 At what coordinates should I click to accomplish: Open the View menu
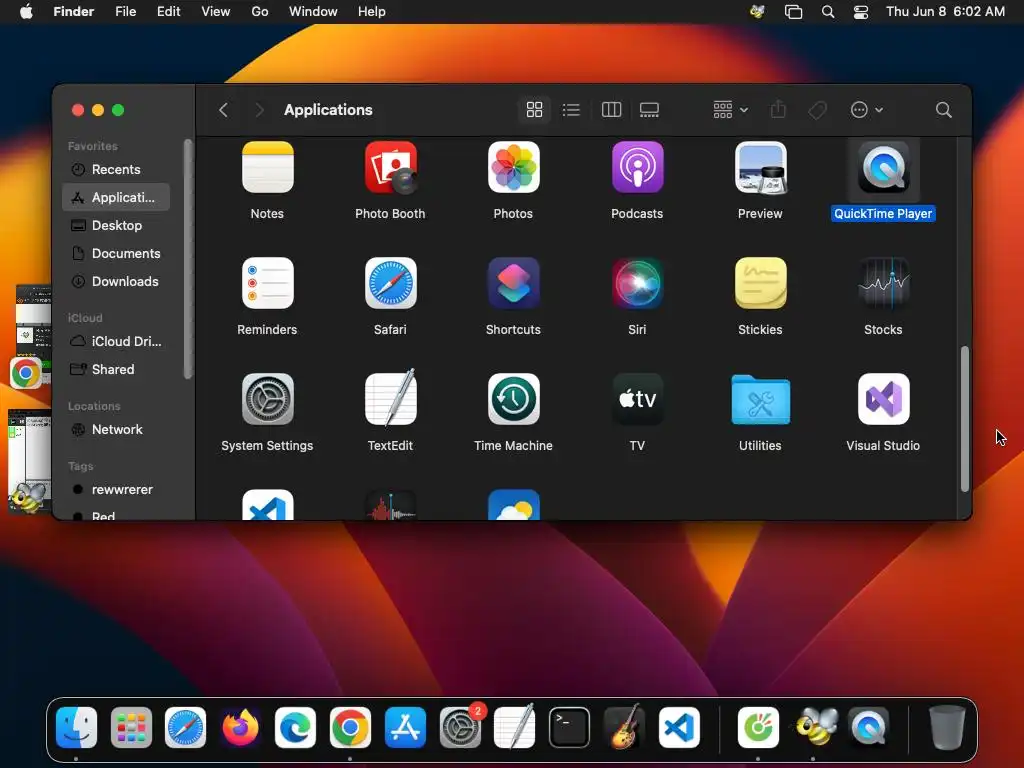[216, 12]
